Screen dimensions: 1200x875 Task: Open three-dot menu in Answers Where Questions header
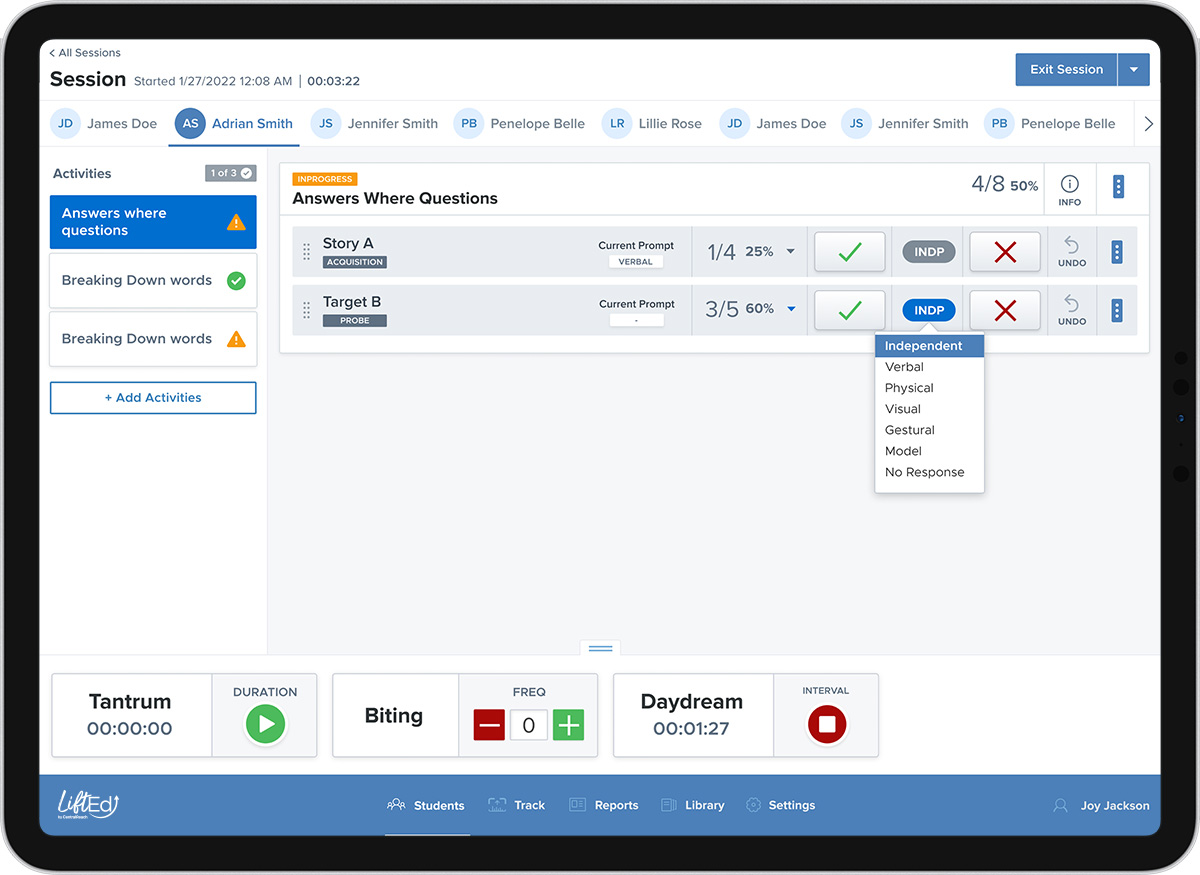pyautogui.click(x=1118, y=187)
